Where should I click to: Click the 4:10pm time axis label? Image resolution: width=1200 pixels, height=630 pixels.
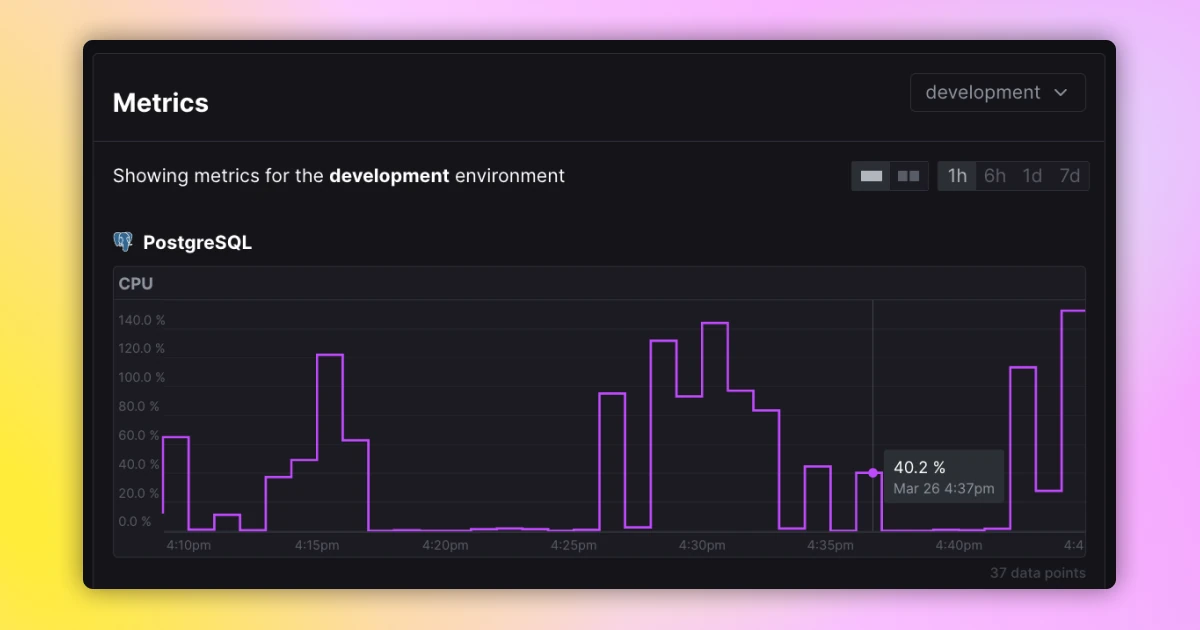(x=188, y=545)
